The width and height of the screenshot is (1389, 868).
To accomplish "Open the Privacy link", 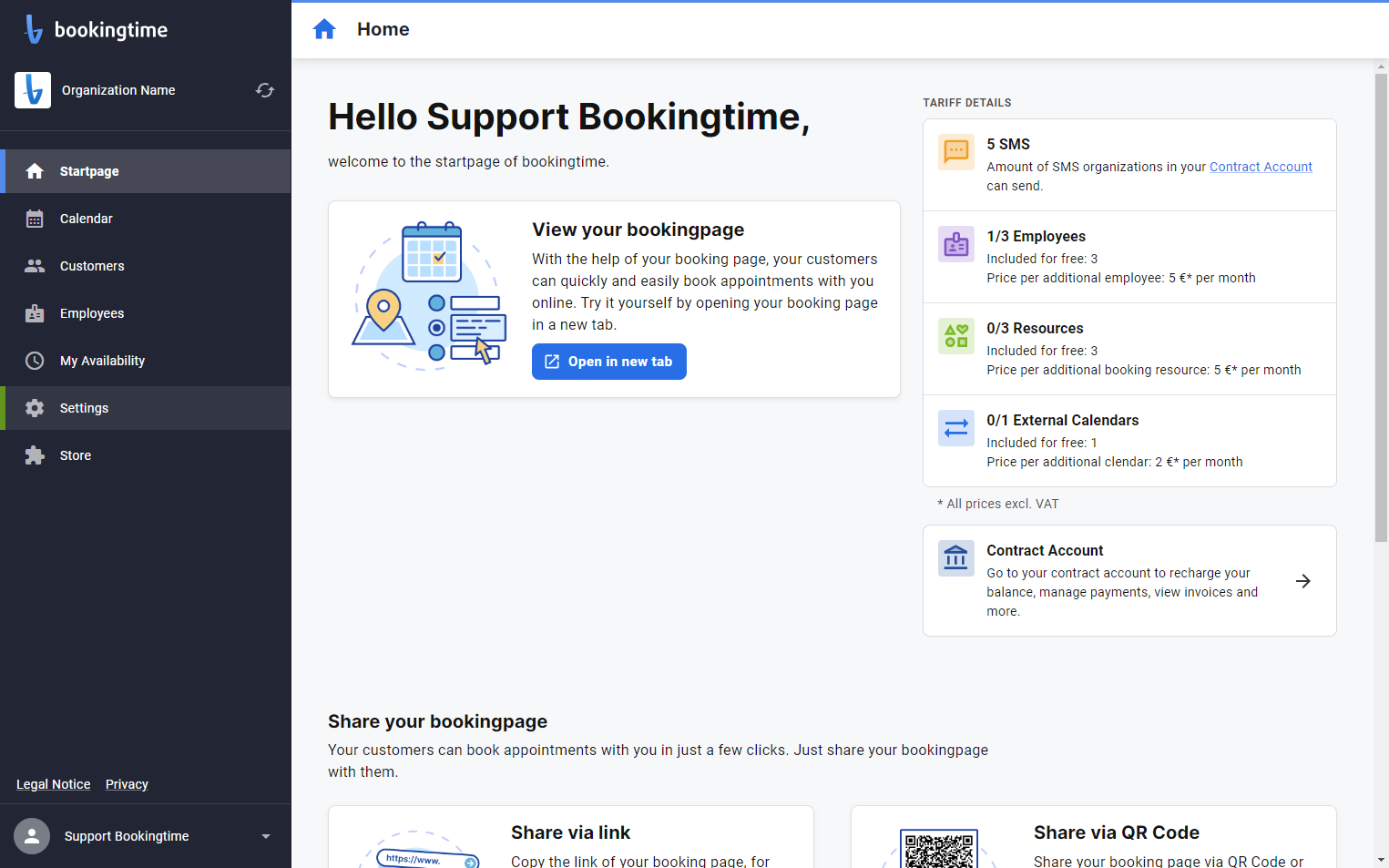I will [x=127, y=784].
